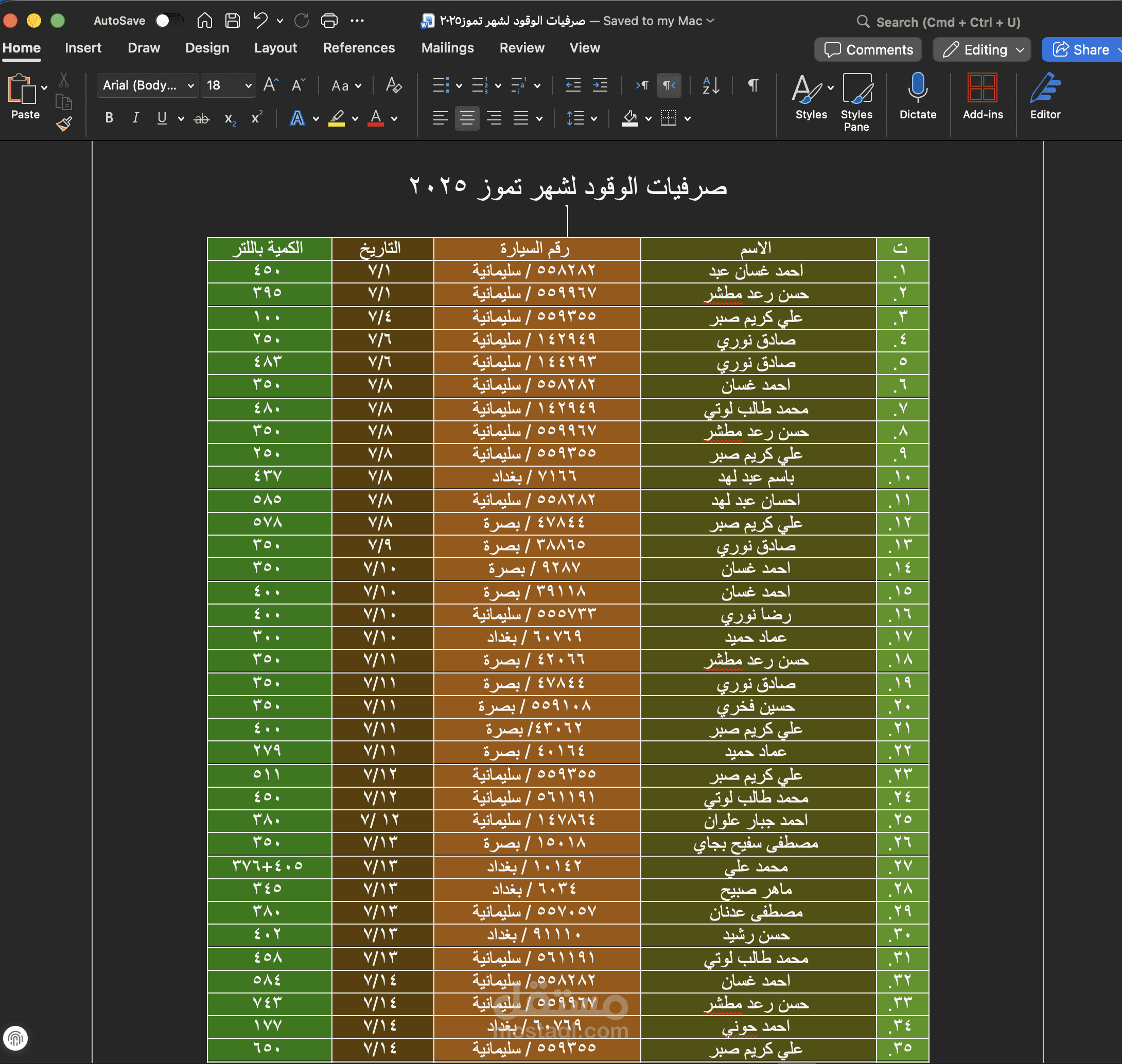Click the Subscript icon
This screenshot has height=1064, width=1122.
point(230,118)
